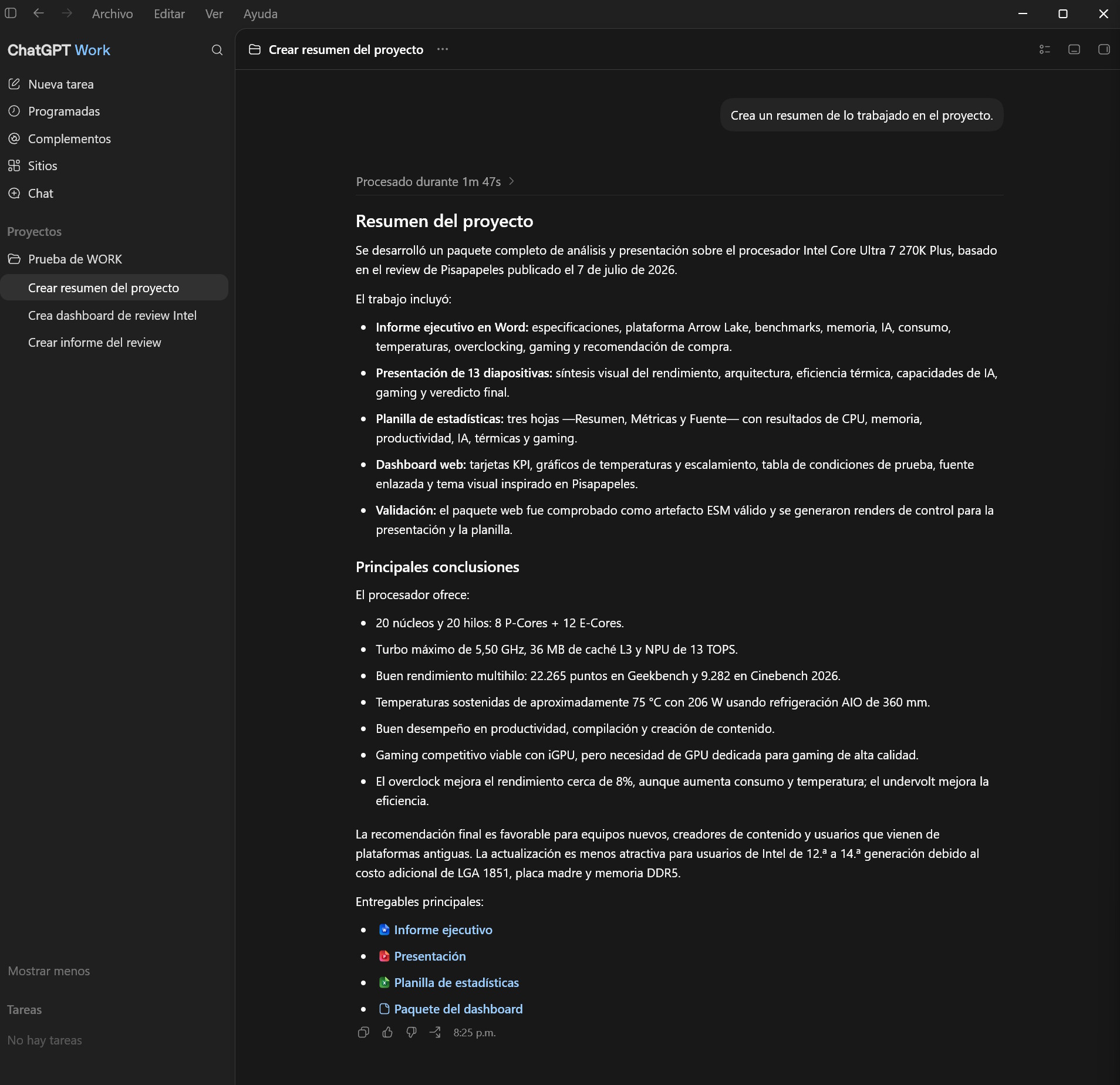1120x1085 pixels.
Task: Click the 8:25 p.m. timestamp
Action: (474, 1032)
